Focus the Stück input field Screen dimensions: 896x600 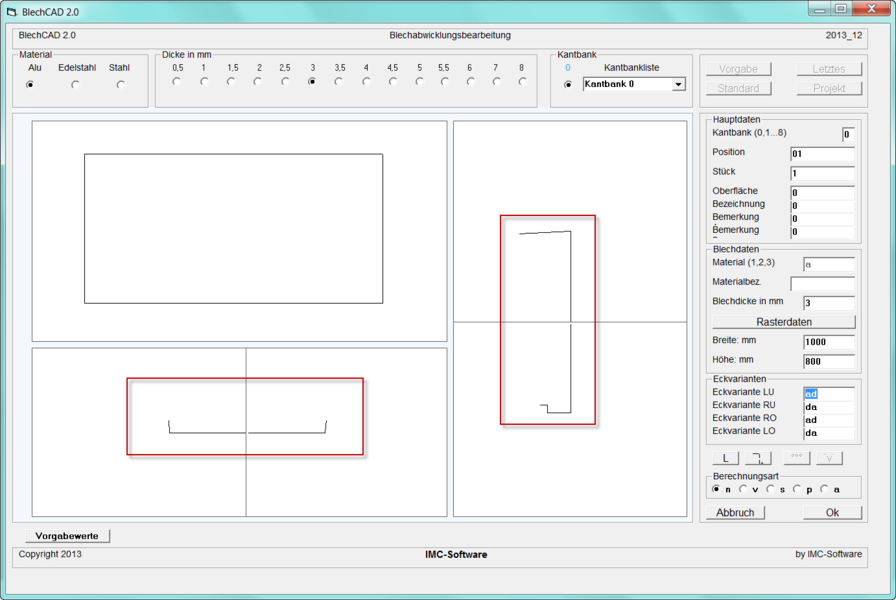click(822, 173)
